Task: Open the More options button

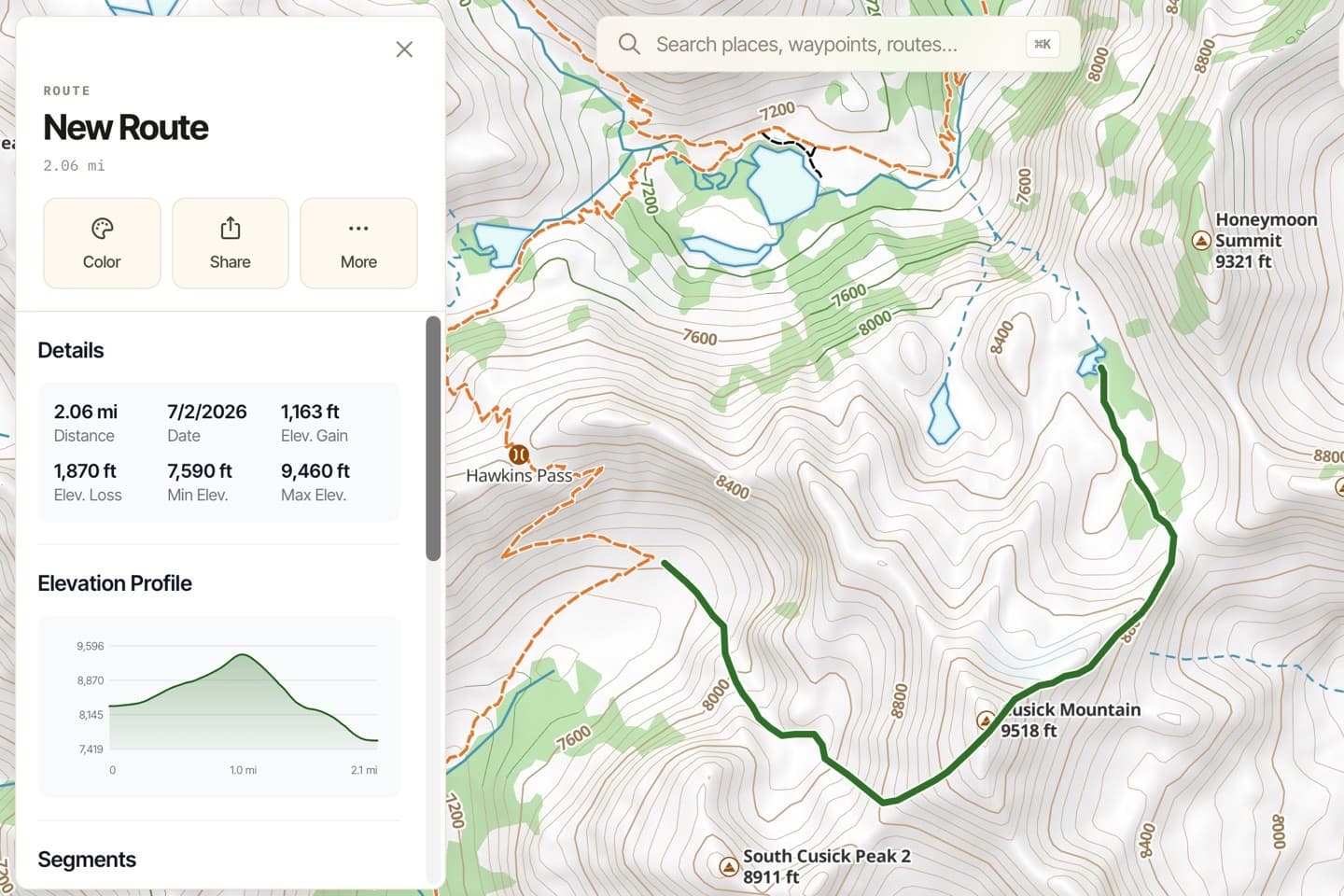Action: click(x=358, y=243)
